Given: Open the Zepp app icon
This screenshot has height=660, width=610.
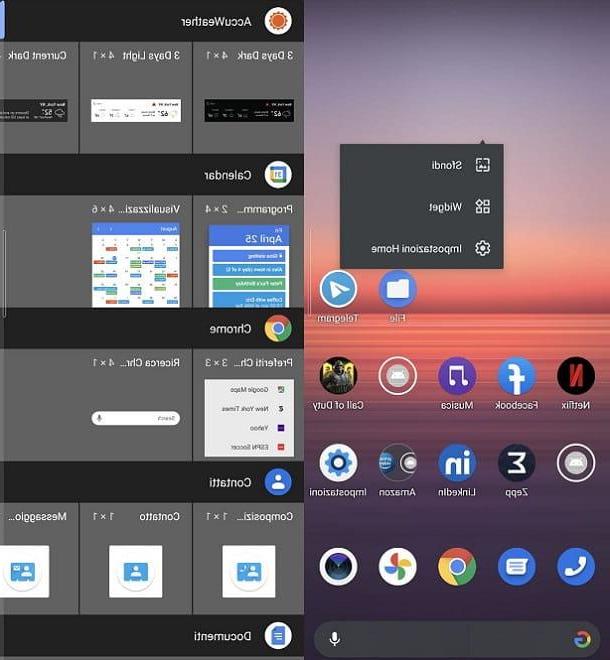Looking at the screenshot, I should point(517,463).
